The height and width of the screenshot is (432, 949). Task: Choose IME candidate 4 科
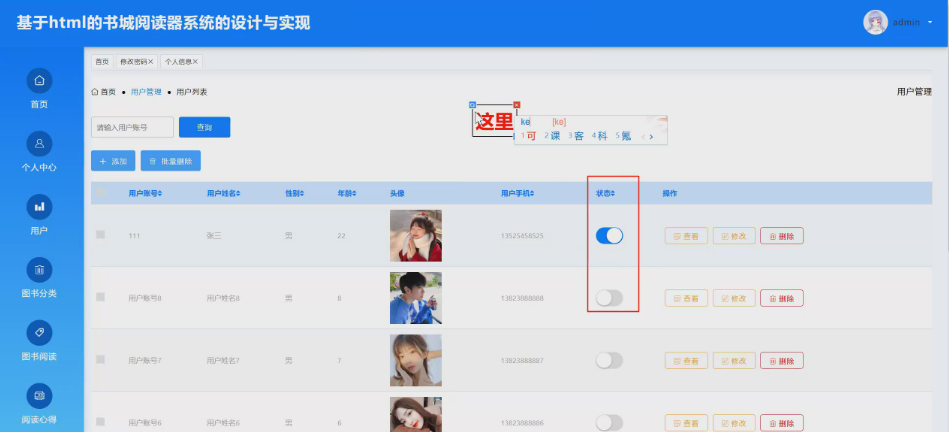pyautogui.click(x=600, y=136)
